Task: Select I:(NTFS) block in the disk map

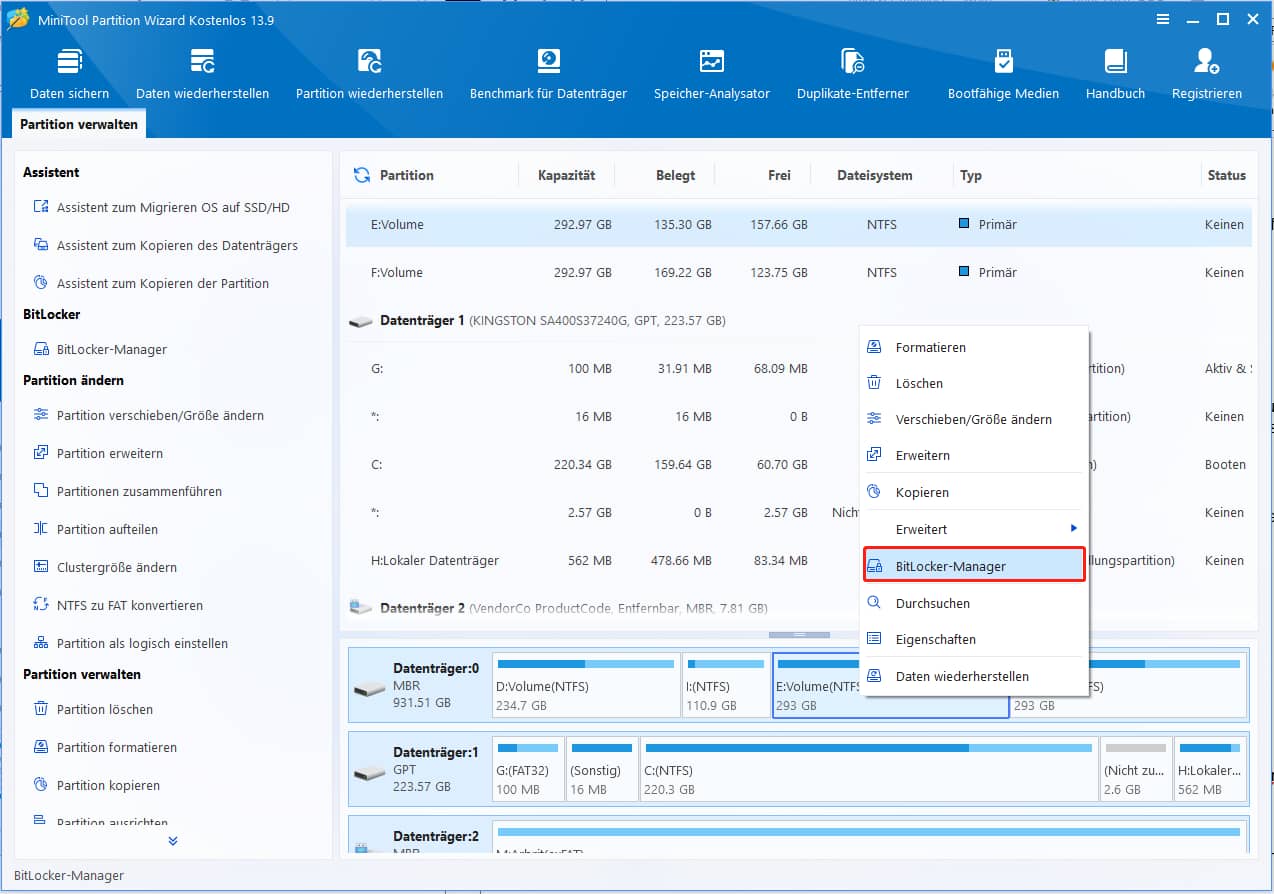Action: tap(727, 685)
